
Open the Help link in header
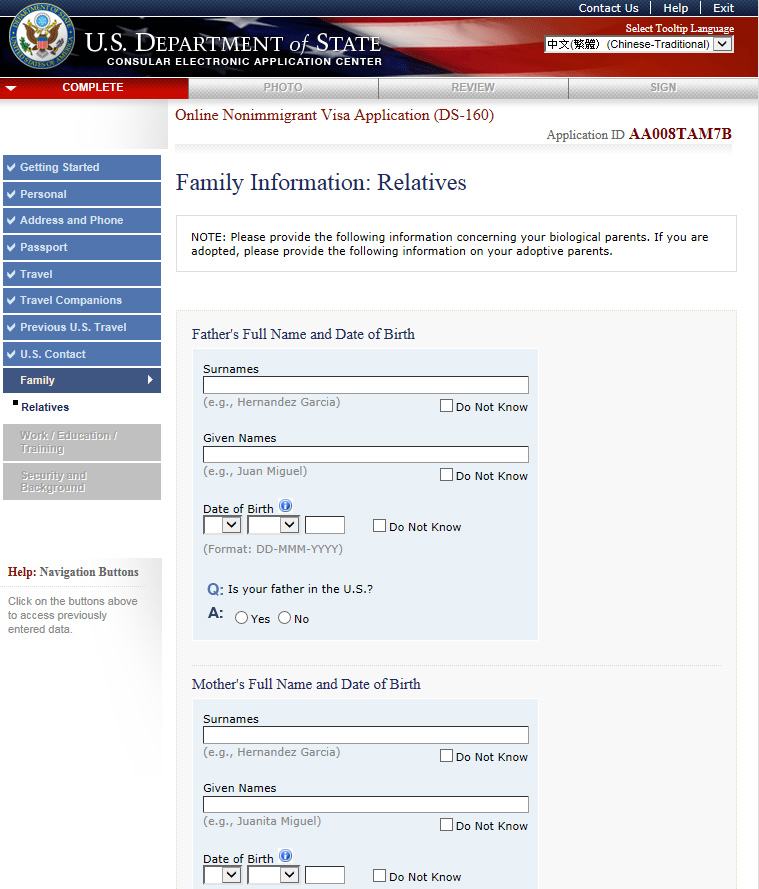point(676,8)
